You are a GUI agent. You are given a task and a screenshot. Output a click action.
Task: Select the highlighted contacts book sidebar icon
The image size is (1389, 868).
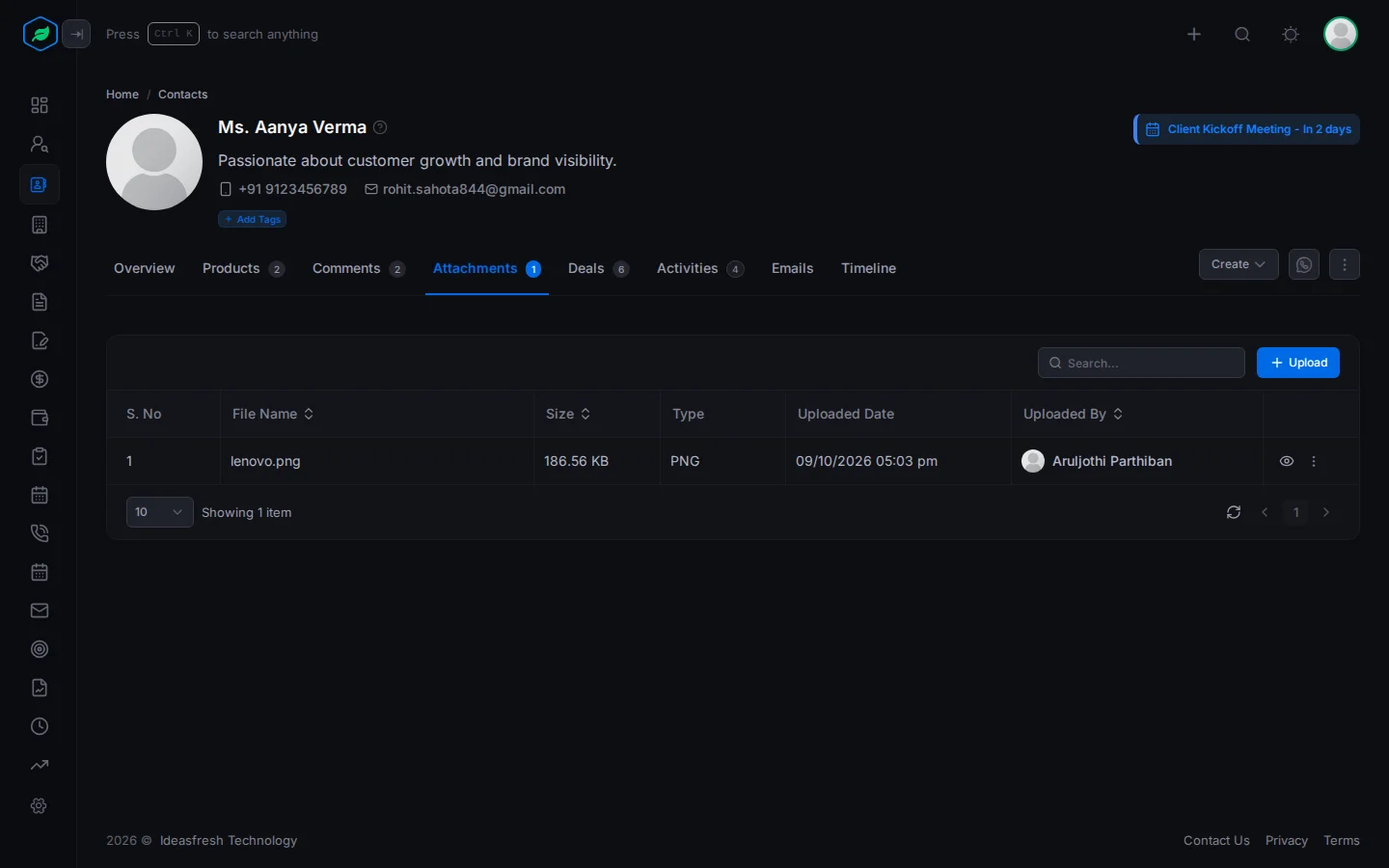click(x=40, y=184)
